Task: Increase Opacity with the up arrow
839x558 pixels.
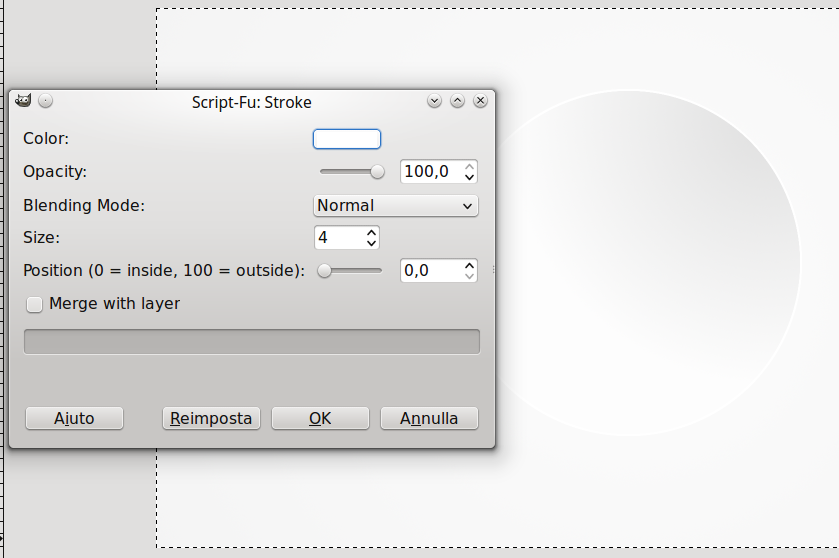Action: point(469,166)
